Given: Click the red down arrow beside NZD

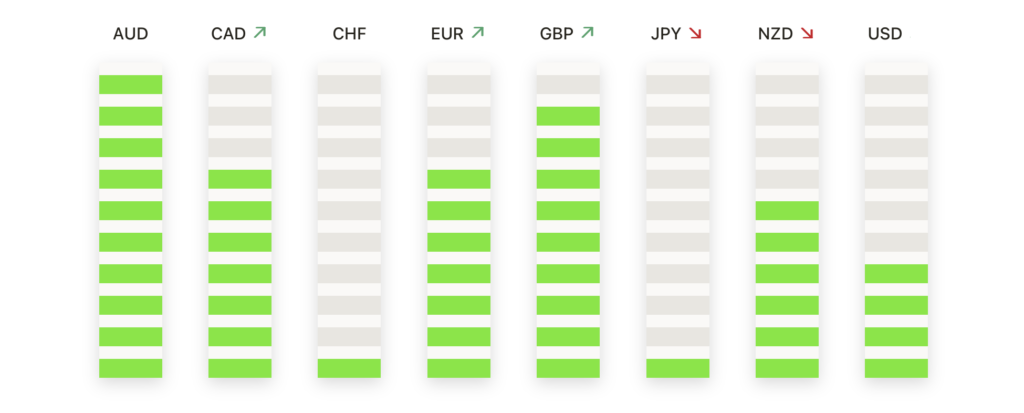Looking at the screenshot, I should (807, 33).
